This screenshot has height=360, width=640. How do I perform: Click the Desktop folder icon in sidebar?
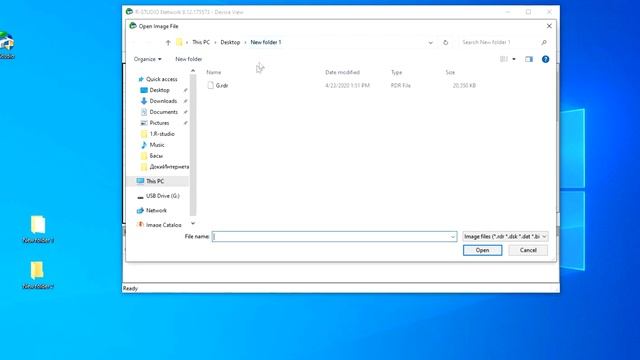click(144, 90)
